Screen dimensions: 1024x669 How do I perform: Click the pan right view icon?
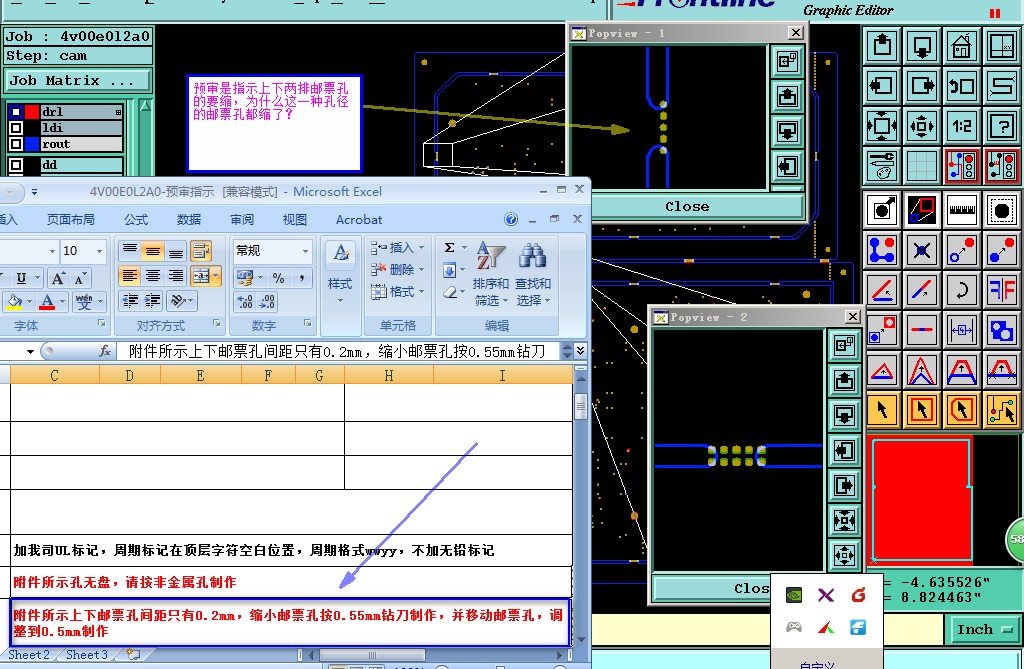(x=921, y=86)
